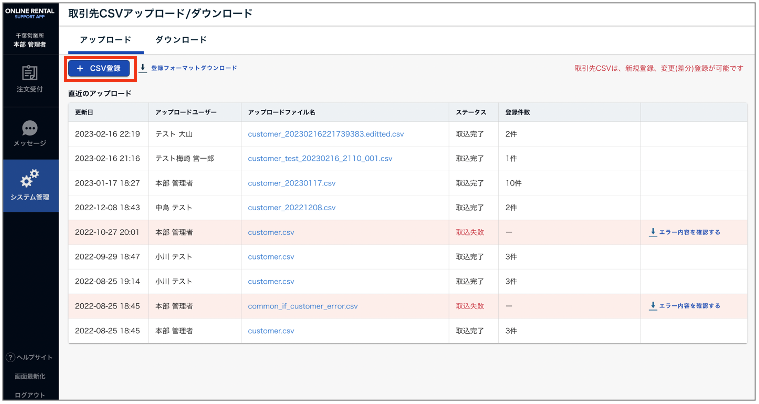The width and height of the screenshot is (759, 404).
Task: Select システム管理 gears icon in sidebar
Action: pos(29,178)
